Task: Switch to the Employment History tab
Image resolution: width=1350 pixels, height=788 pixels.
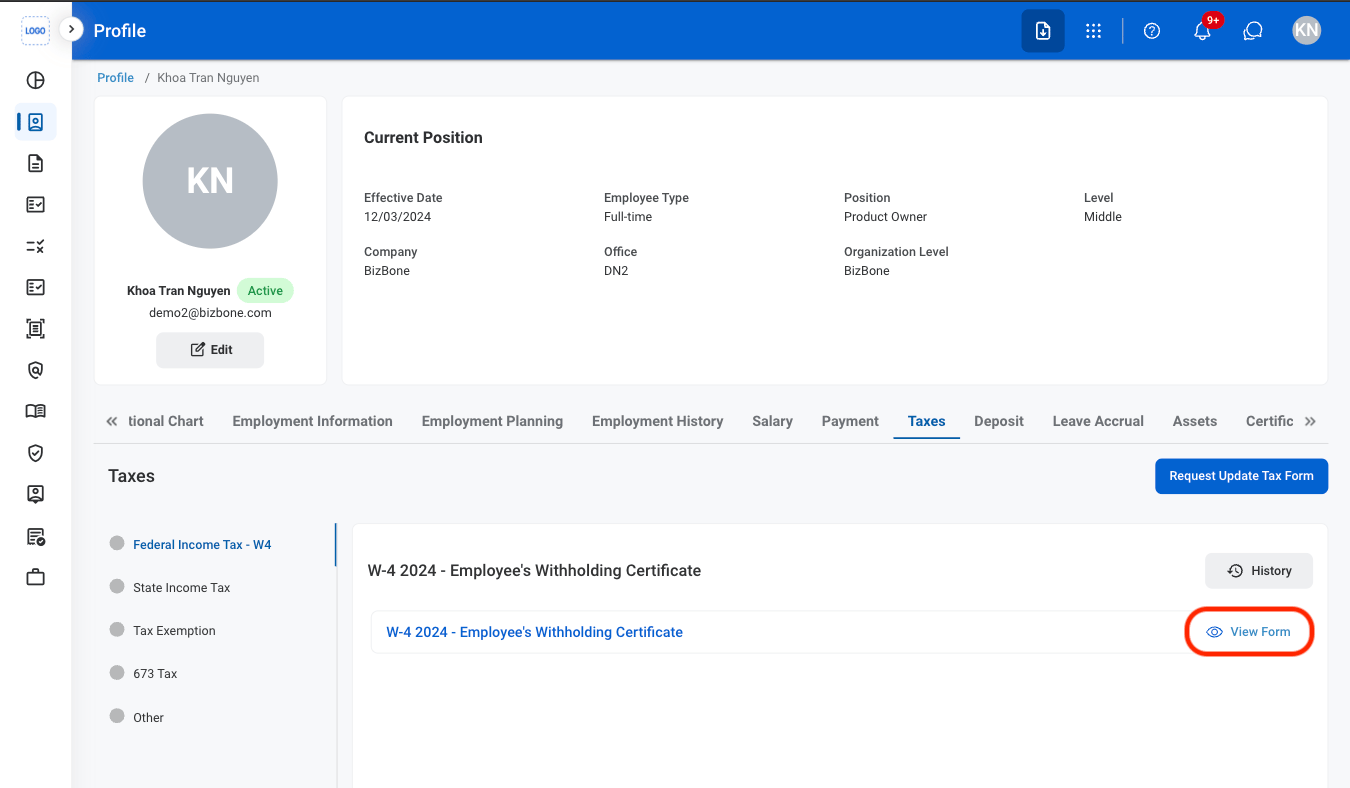Action: coord(657,421)
